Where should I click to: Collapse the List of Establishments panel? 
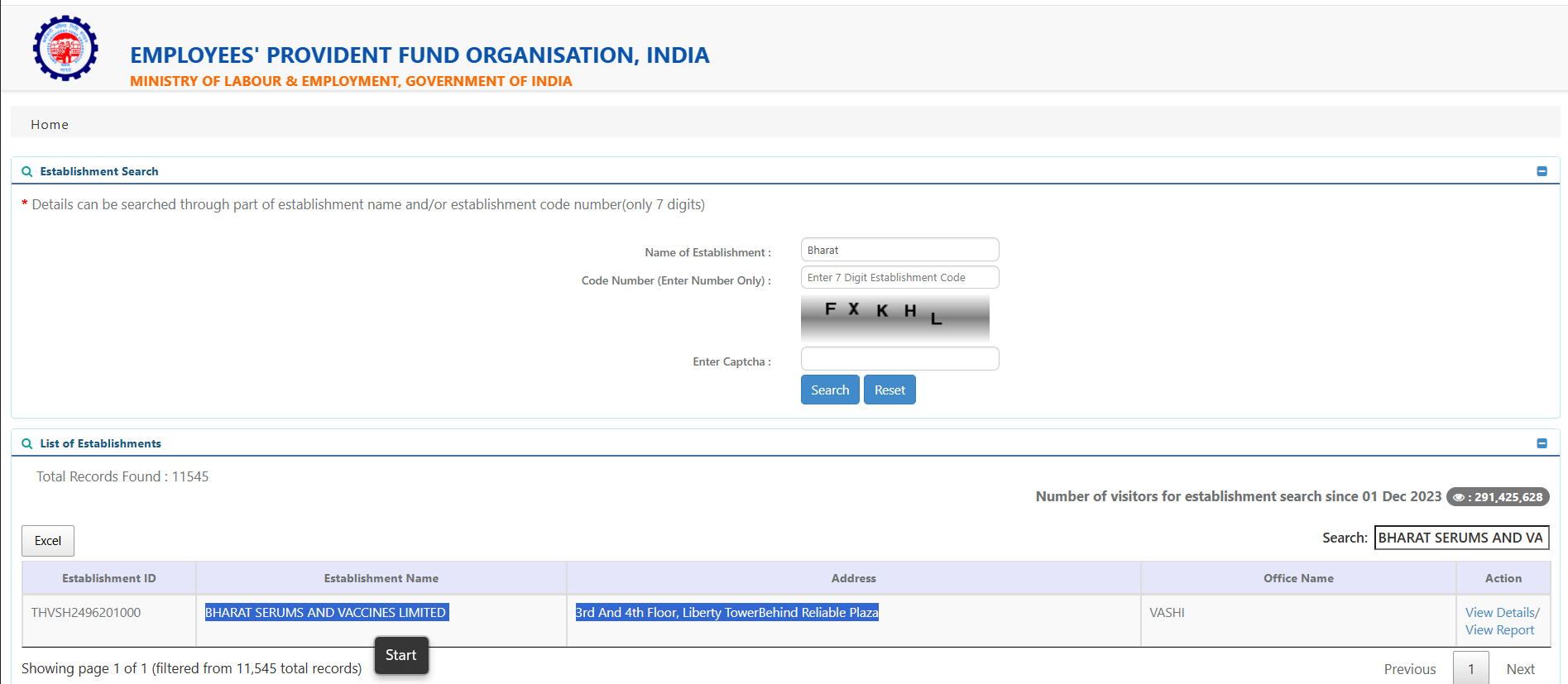pyautogui.click(x=1542, y=443)
